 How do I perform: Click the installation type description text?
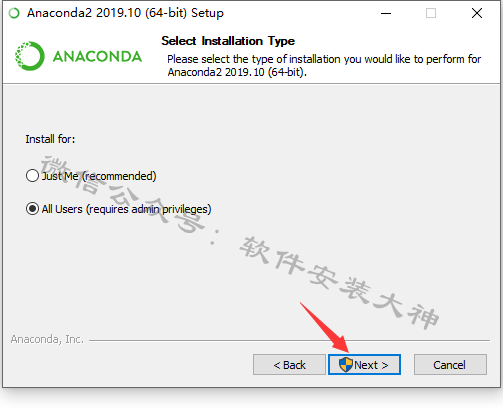click(x=324, y=65)
